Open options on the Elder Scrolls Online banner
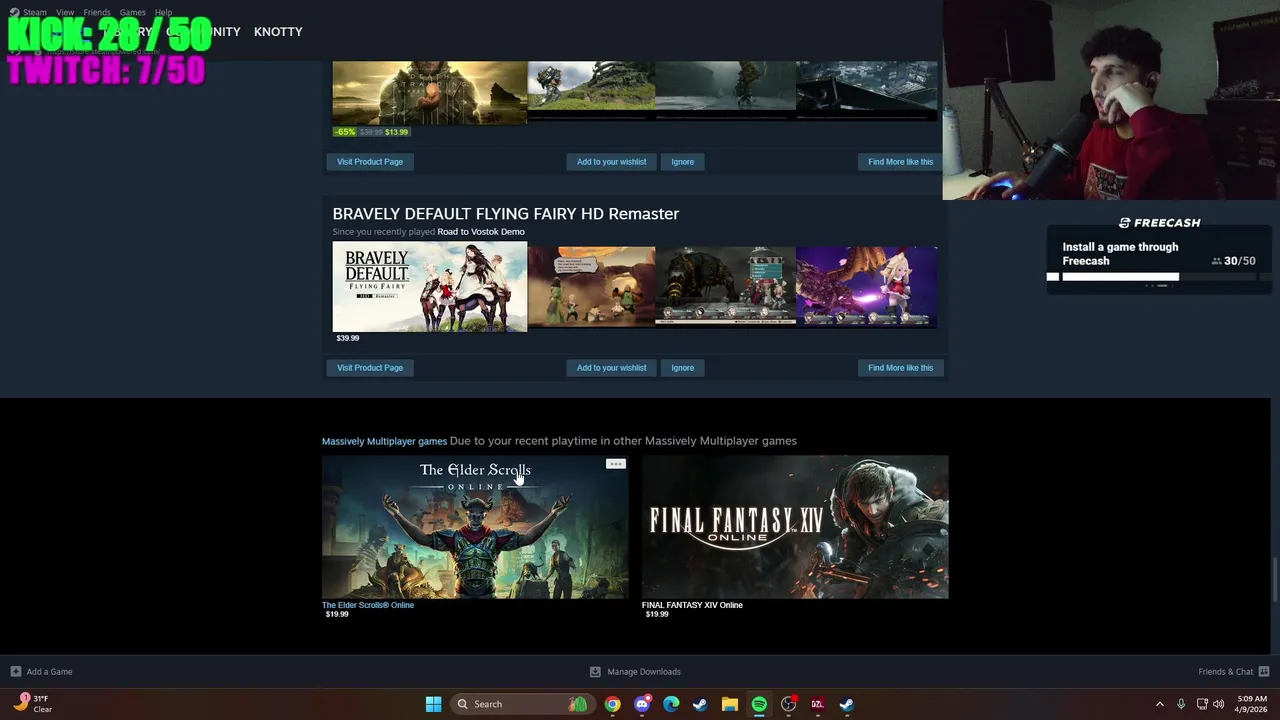 (615, 464)
